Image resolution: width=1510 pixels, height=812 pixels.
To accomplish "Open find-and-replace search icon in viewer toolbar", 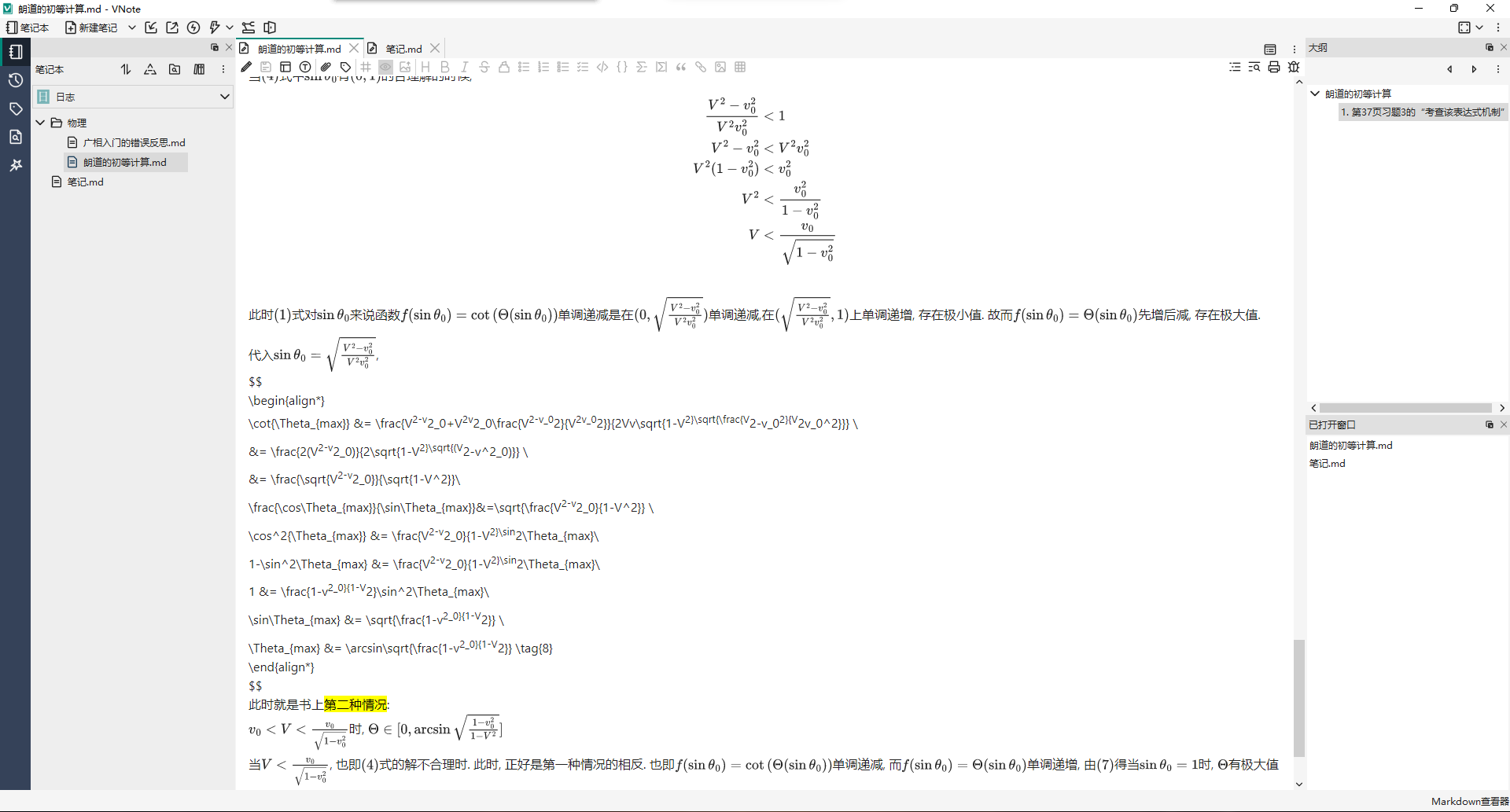I will point(1254,67).
